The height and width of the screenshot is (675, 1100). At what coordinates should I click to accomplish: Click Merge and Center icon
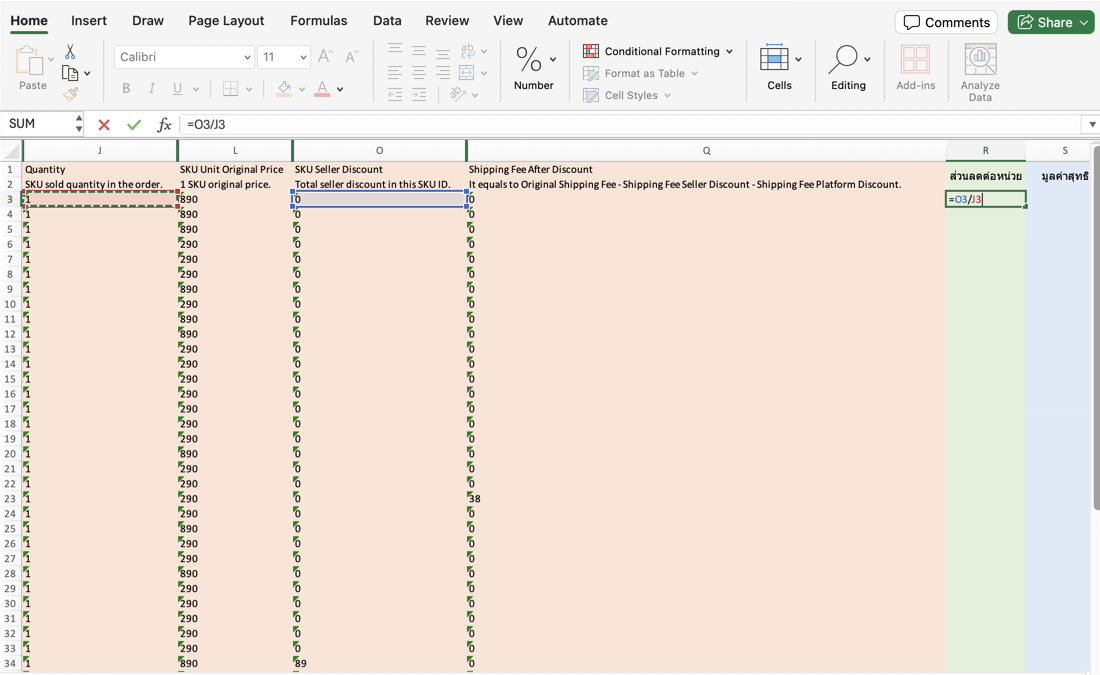tap(467, 72)
